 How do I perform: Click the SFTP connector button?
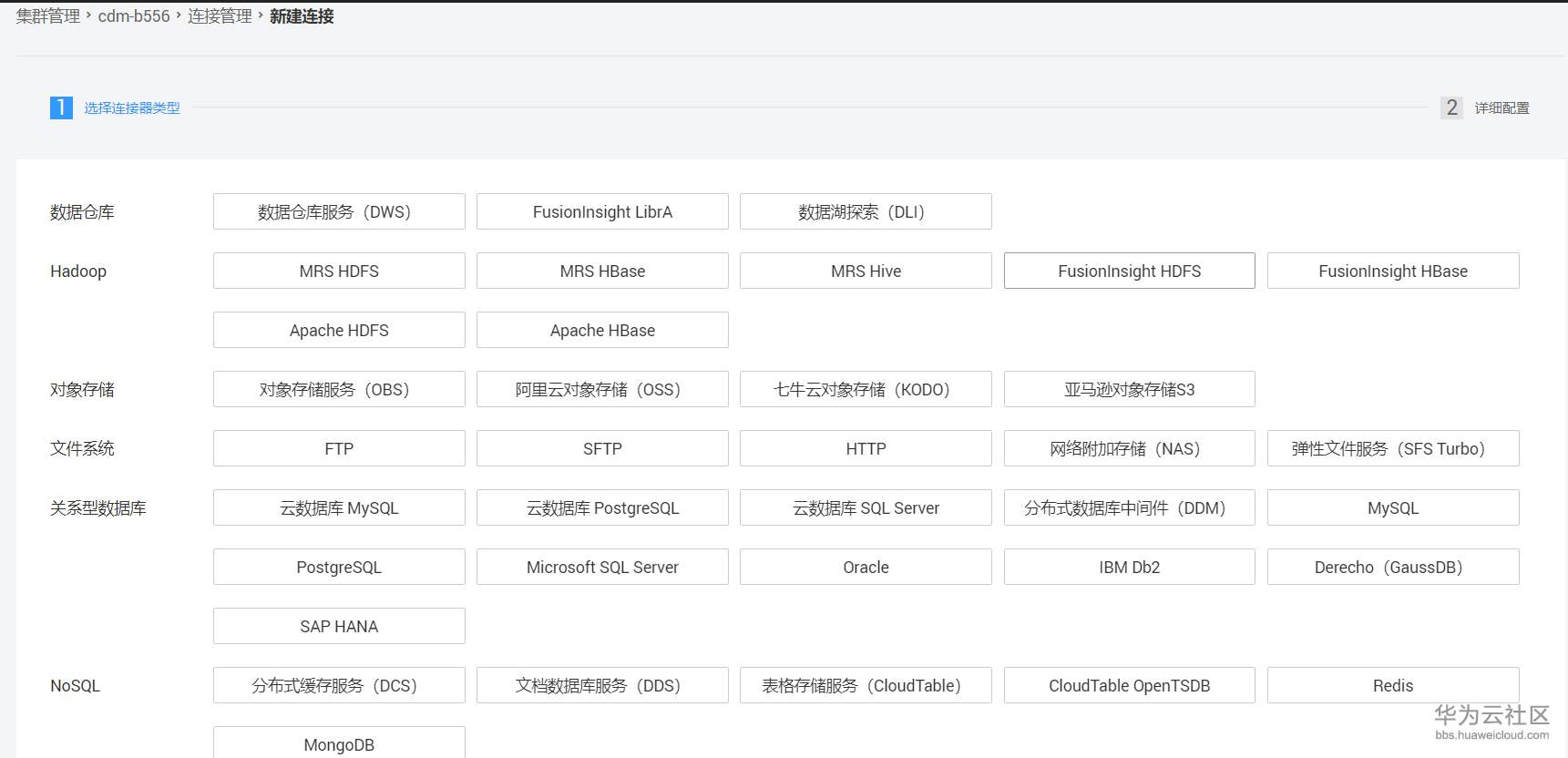(602, 448)
